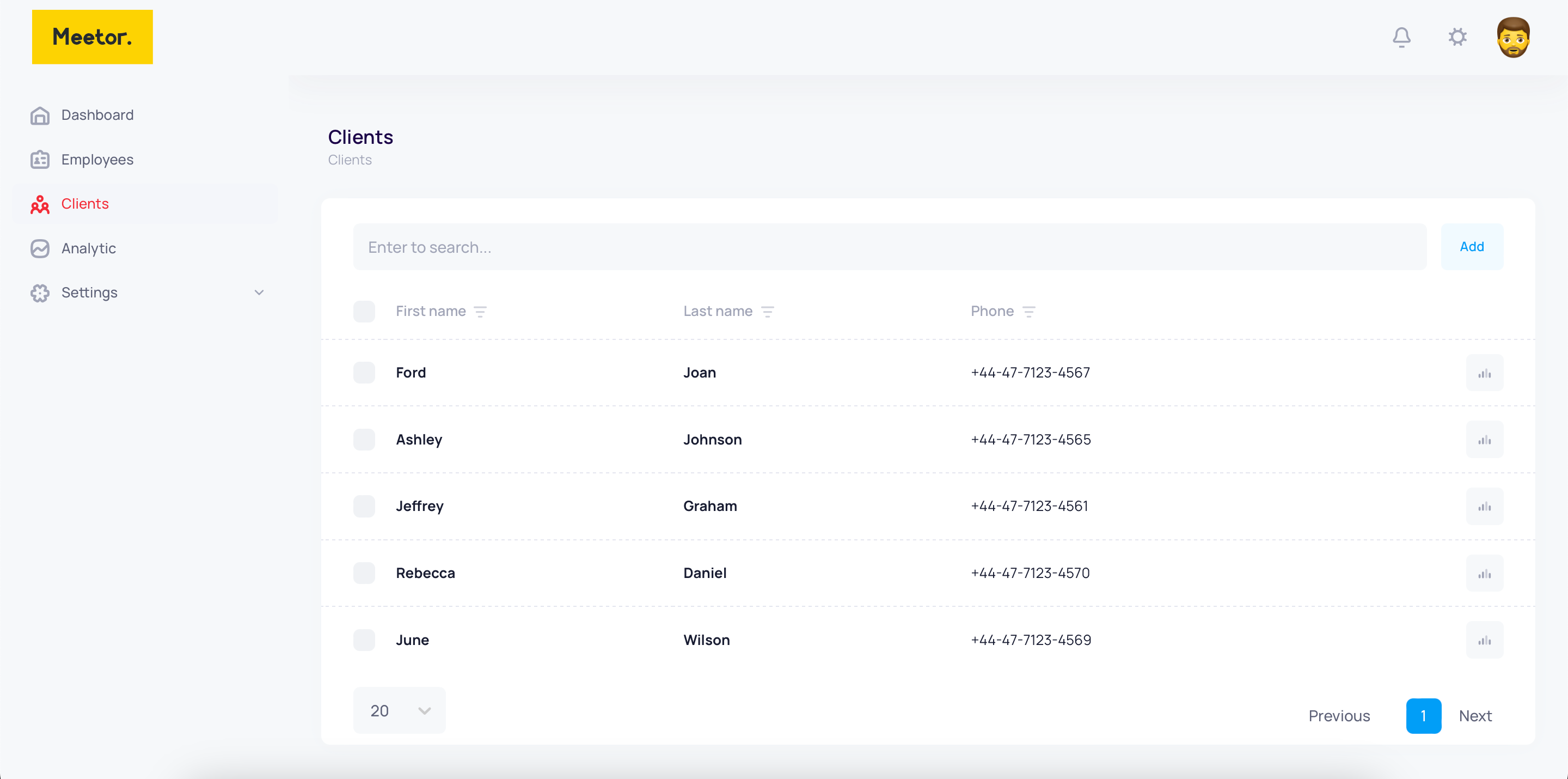
Task: Open the notifications bell icon
Action: pyautogui.click(x=1401, y=37)
